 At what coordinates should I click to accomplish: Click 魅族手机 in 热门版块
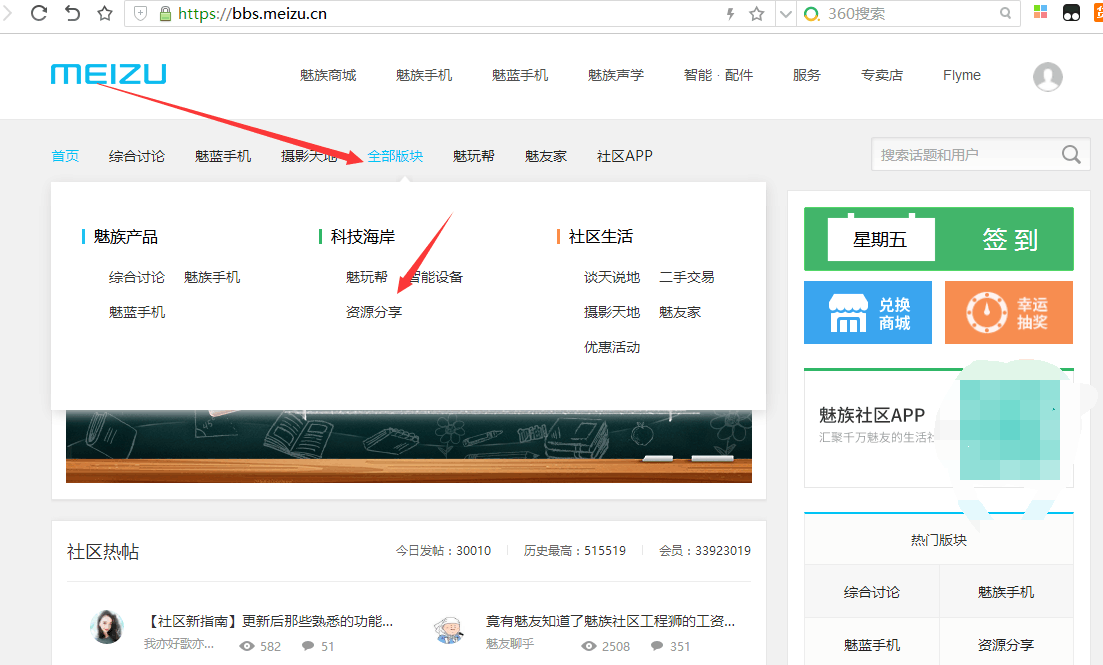1006,592
